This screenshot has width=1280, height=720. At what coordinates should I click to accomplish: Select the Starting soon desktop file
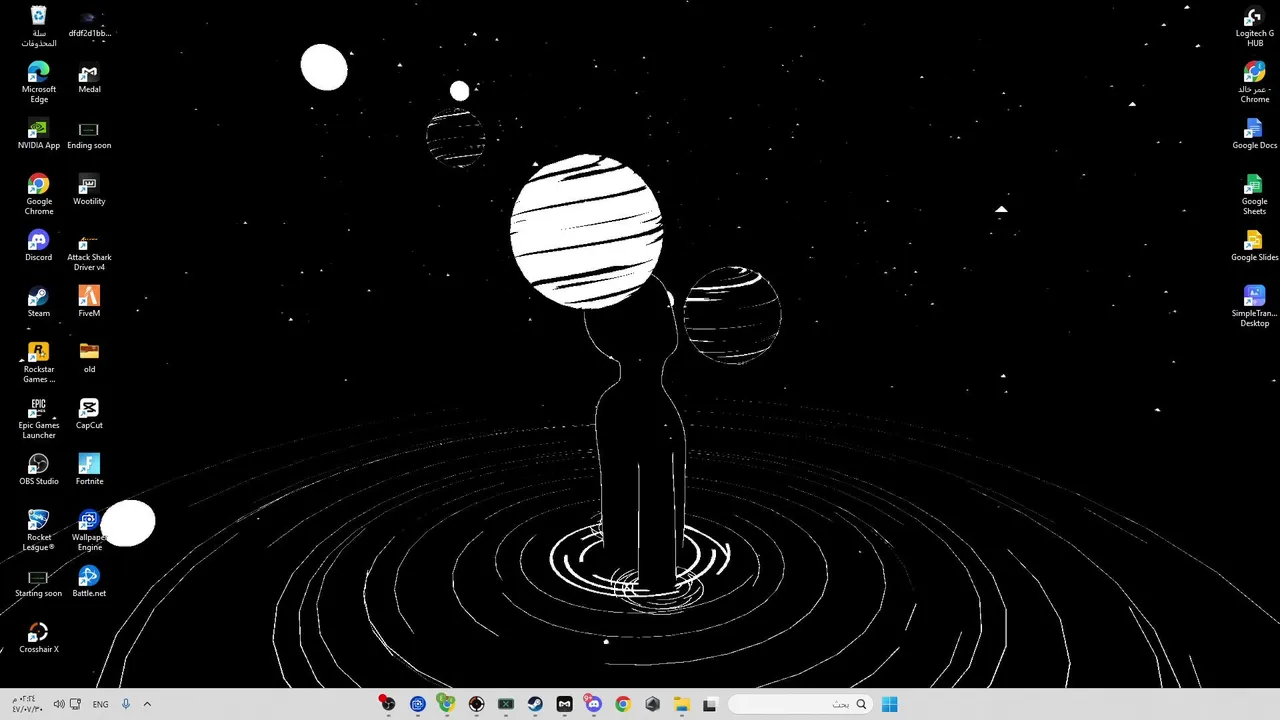[38, 584]
